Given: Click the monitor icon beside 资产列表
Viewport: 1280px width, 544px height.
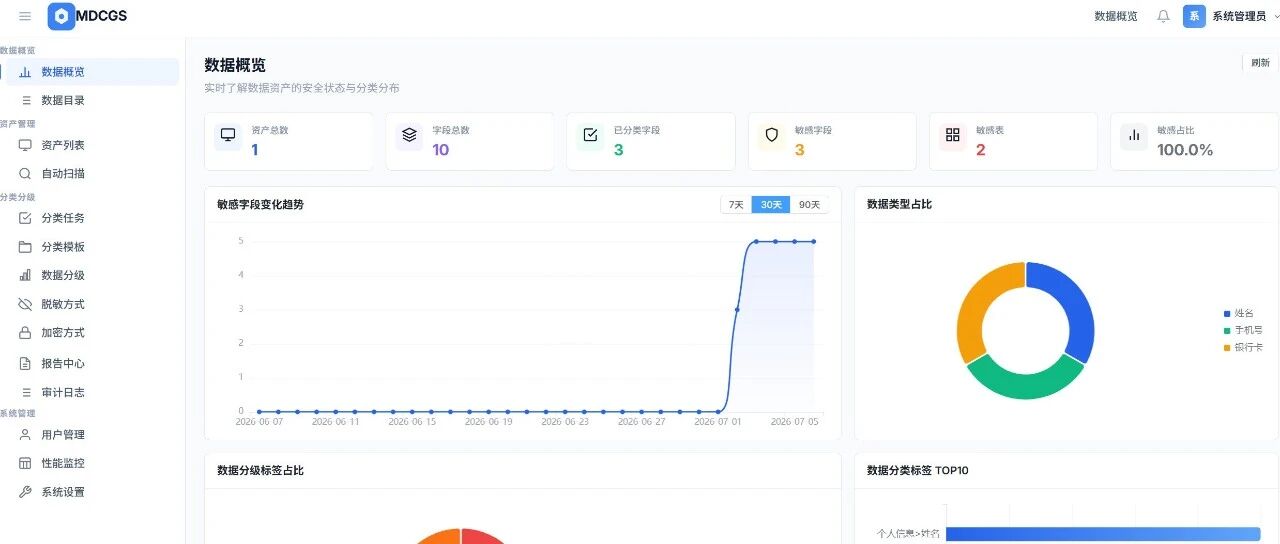Looking at the screenshot, I should tap(25, 145).
